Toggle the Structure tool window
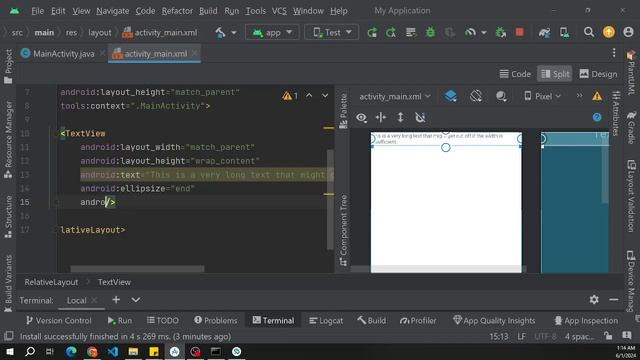Image resolution: width=640 pixels, height=360 pixels. click(x=8, y=217)
